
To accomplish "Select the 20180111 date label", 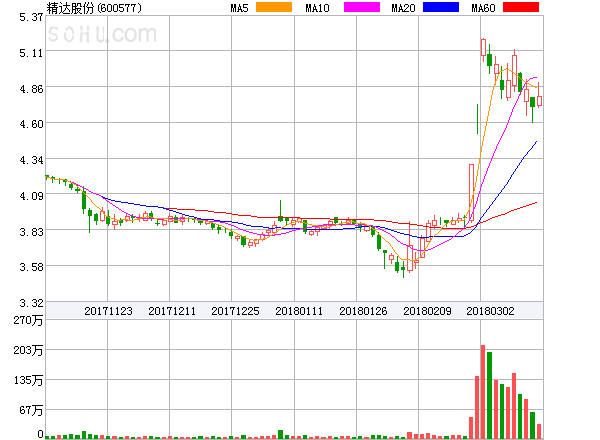I will 299,311.
